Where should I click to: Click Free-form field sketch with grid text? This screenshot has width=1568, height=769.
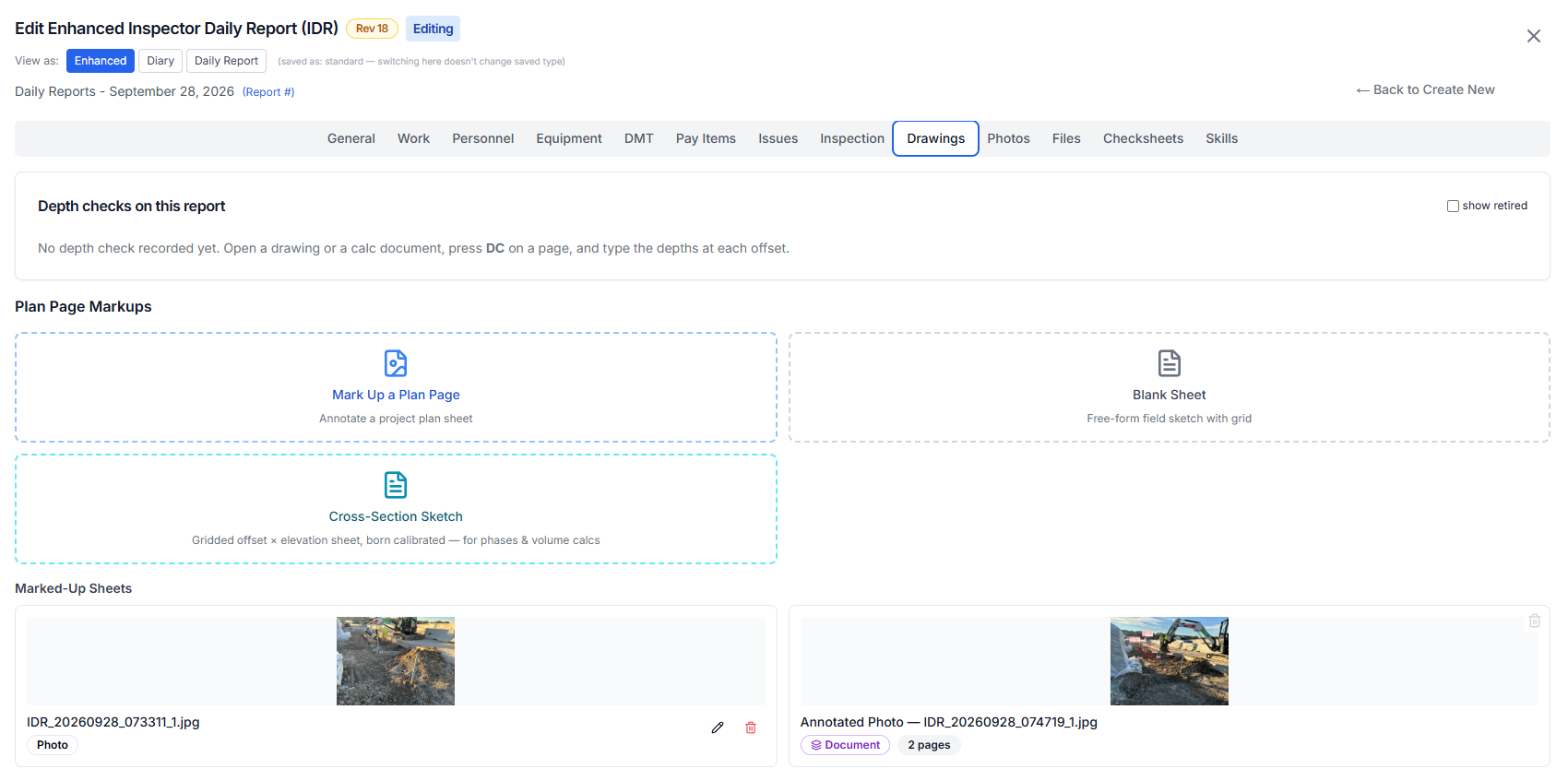1170,419
